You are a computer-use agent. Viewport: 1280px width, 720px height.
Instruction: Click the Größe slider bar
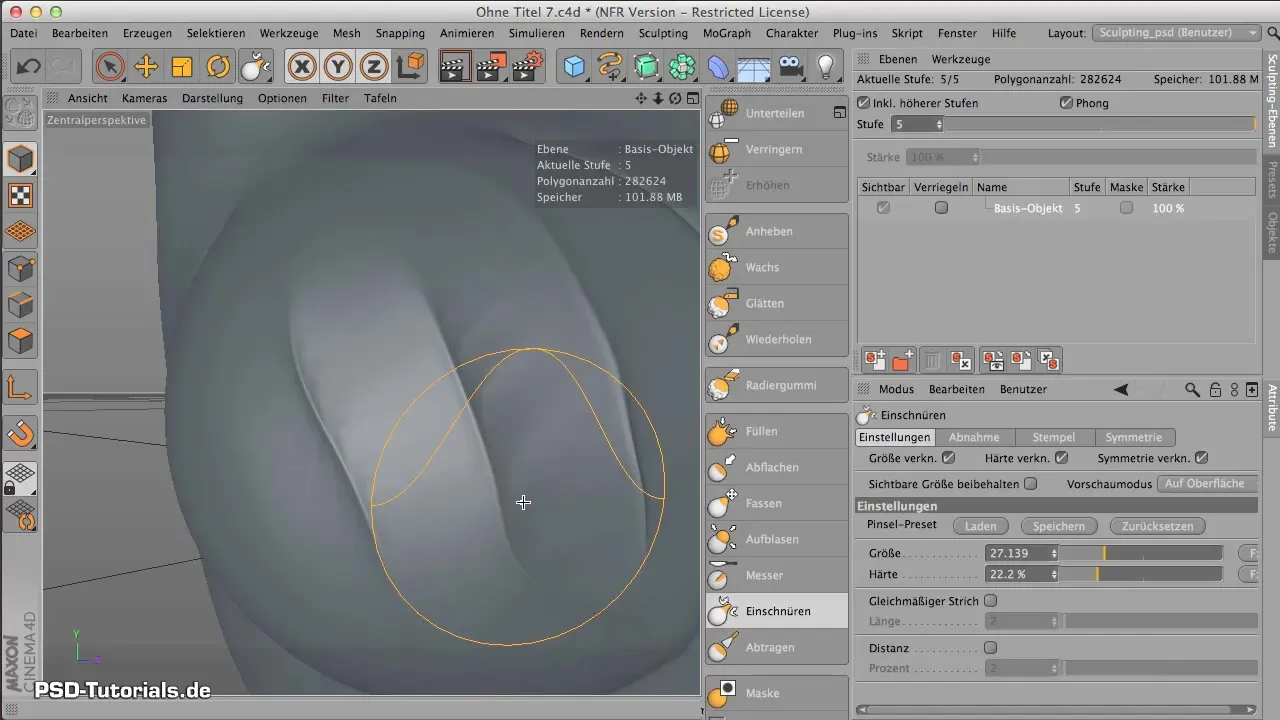pyautogui.click(x=1140, y=552)
